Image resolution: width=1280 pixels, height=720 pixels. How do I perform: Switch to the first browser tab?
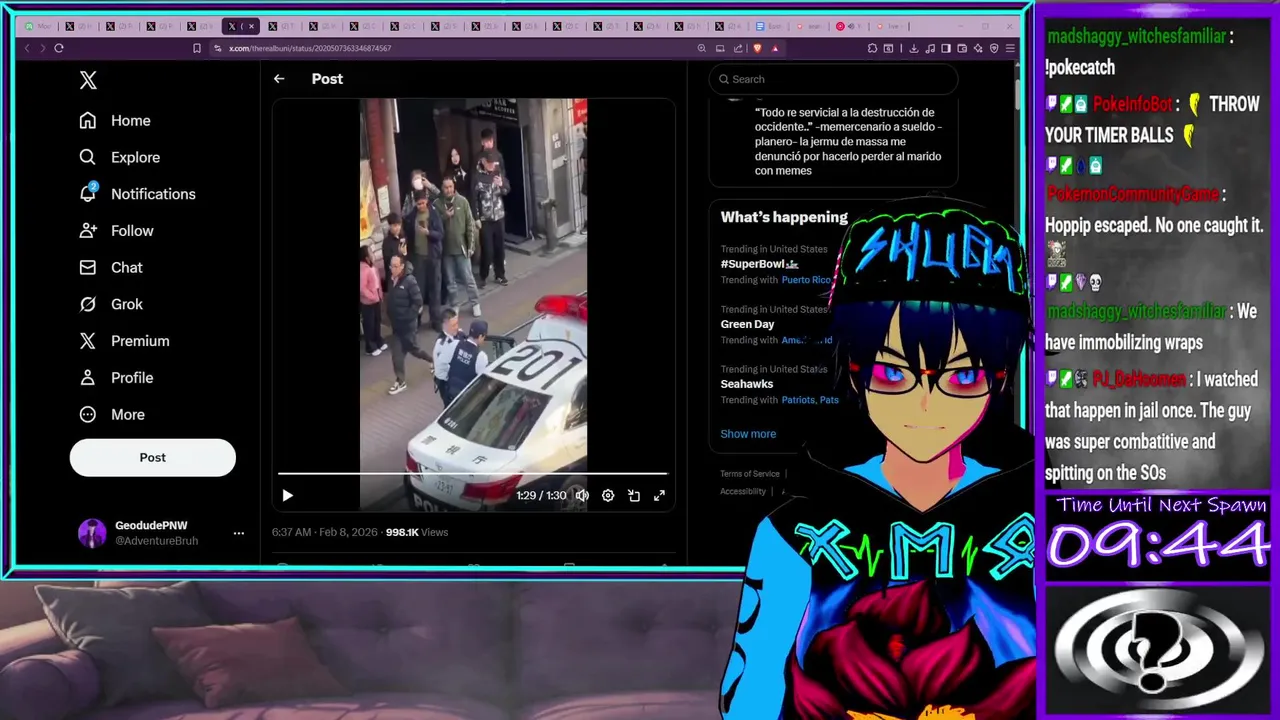pyautogui.click(x=39, y=26)
